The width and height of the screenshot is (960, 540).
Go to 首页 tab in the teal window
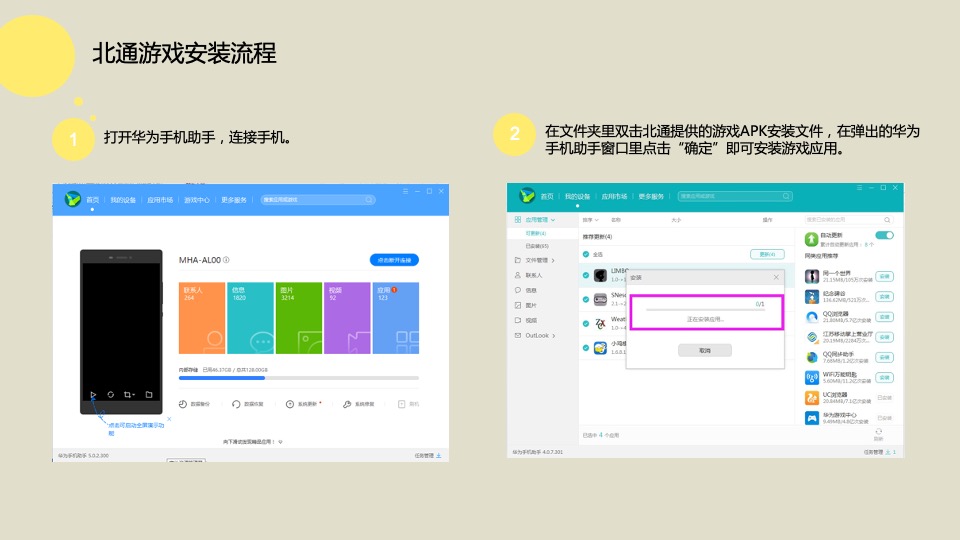pyautogui.click(x=547, y=197)
